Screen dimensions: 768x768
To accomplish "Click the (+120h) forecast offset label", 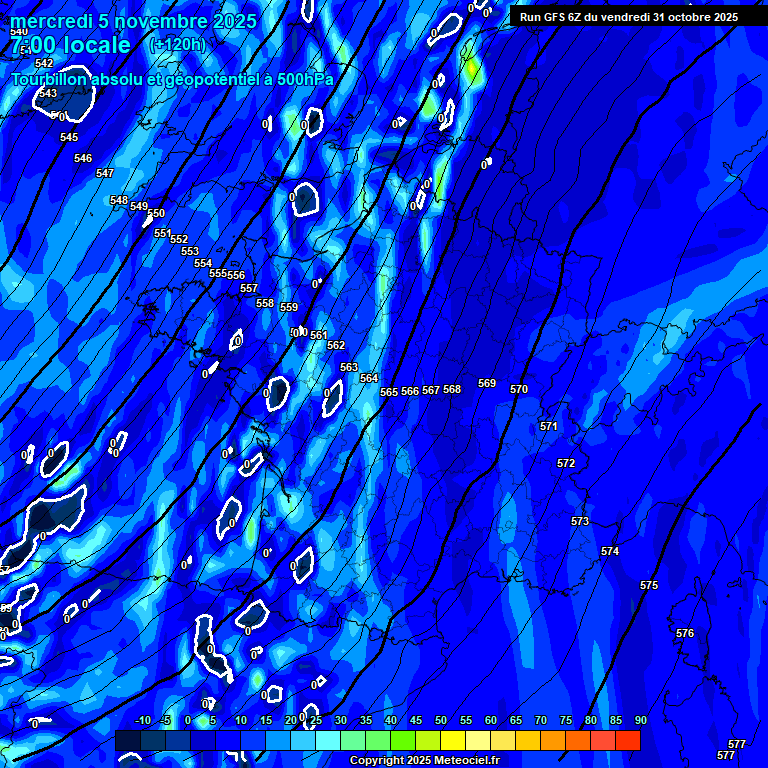I will pos(176,45).
